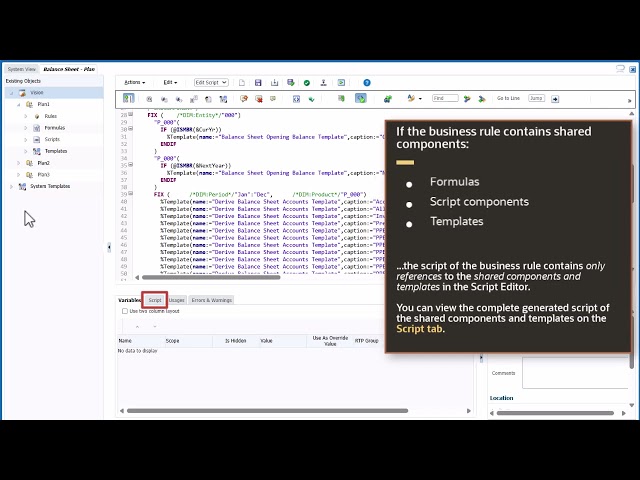Click the variables panel horizontal scrollbar
Viewport: 640px width, 480px height.
(267, 411)
